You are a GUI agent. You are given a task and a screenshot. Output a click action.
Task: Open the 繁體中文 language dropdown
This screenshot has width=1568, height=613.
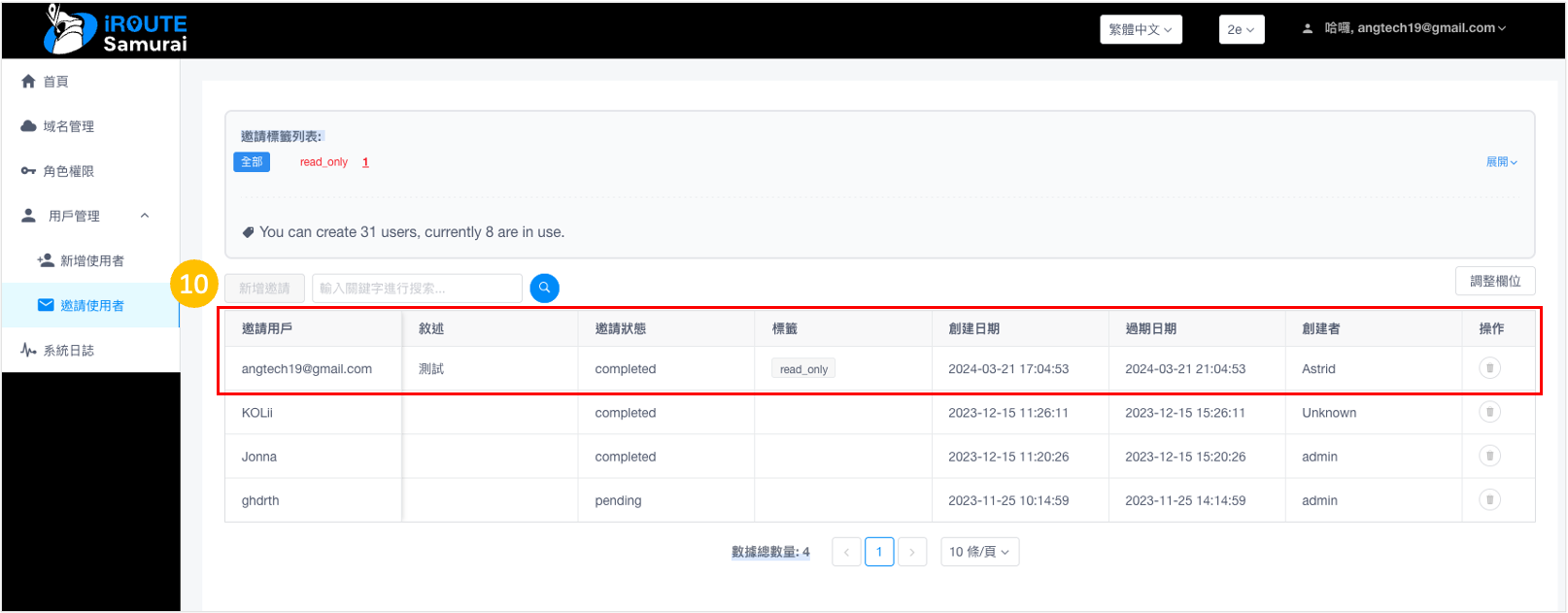click(x=1141, y=29)
